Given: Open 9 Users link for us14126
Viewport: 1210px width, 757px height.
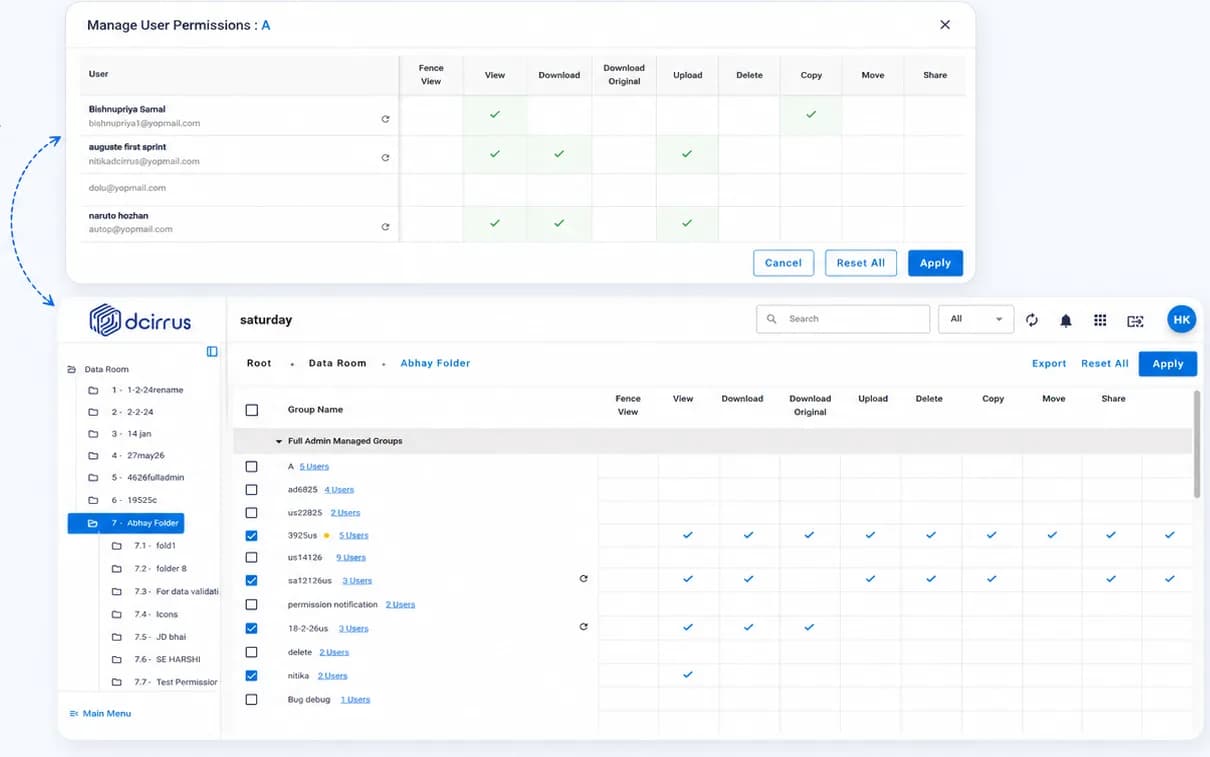Looking at the screenshot, I should 351,558.
